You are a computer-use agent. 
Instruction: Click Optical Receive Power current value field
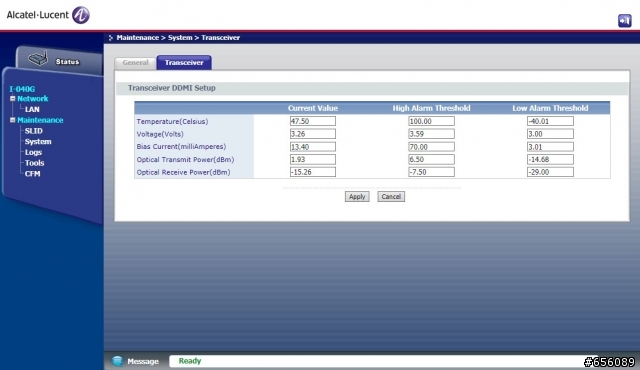(x=313, y=172)
